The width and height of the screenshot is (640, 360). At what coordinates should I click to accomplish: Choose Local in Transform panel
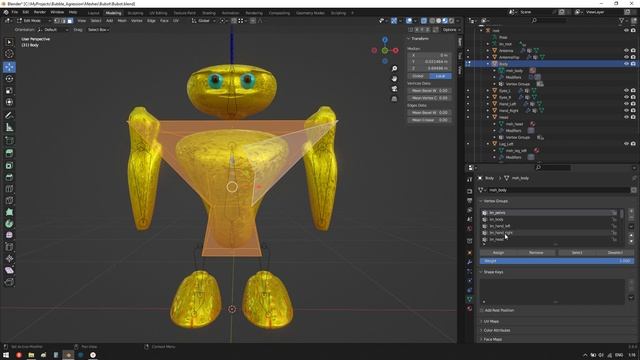(440, 76)
